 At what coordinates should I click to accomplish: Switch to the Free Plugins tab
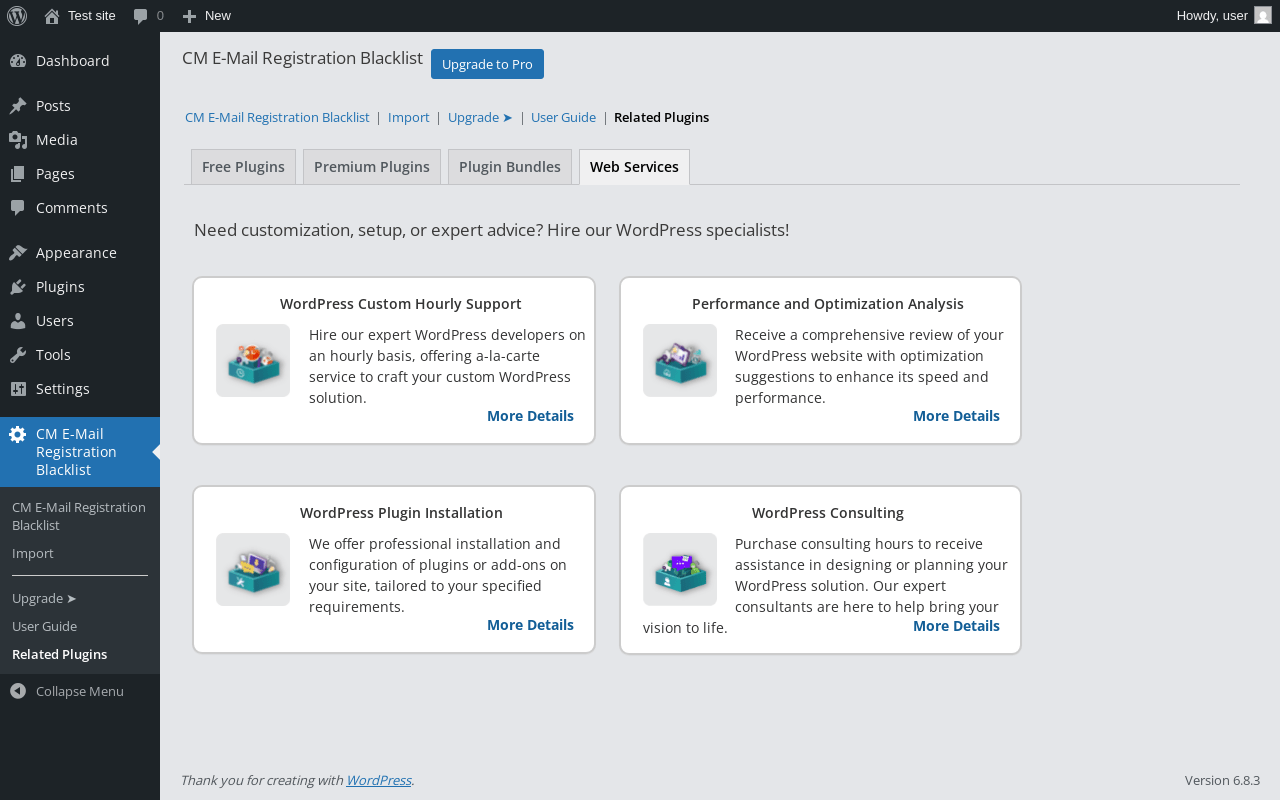click(x=243, y=167)
